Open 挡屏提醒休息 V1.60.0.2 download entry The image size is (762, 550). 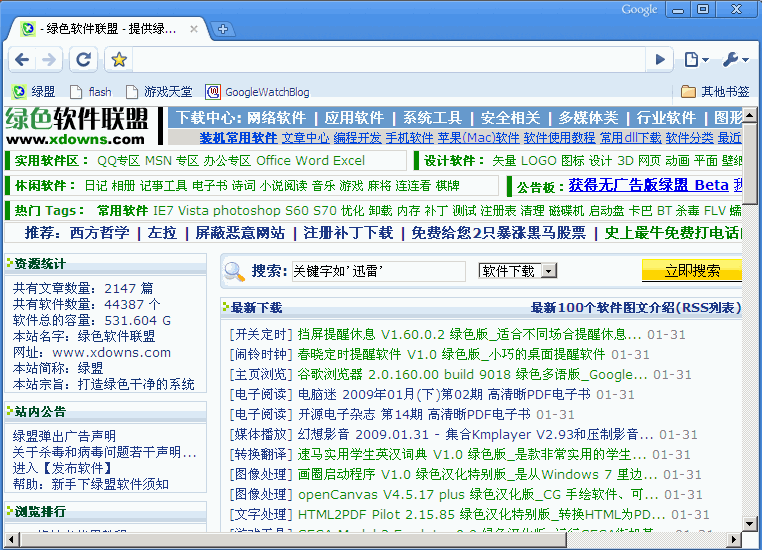(x=469, y=334)
